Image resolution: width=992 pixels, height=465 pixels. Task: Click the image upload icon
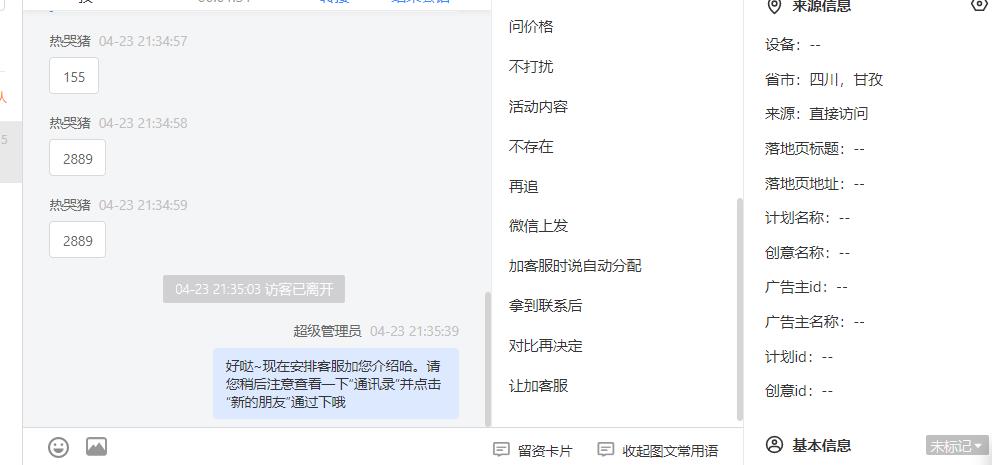[x=96, y=447]
